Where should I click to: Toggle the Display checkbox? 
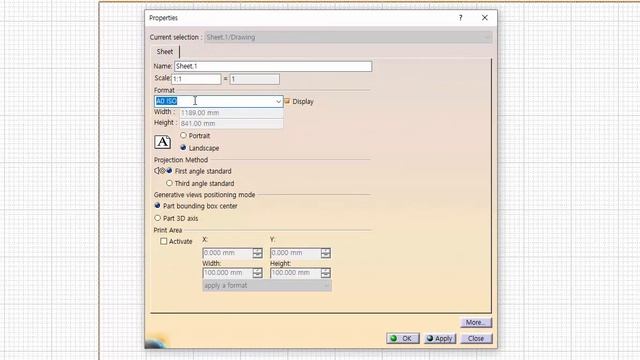(x=287, y=101)
